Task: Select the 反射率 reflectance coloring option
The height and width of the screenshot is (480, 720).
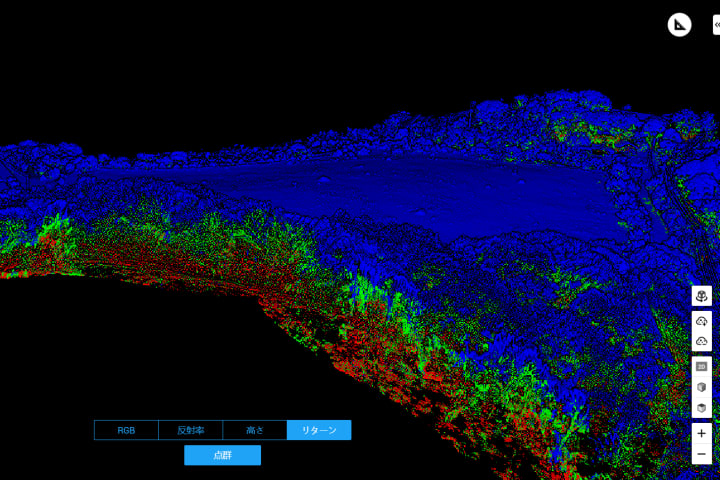Action: pyautogui.click(x=190, y=430)
